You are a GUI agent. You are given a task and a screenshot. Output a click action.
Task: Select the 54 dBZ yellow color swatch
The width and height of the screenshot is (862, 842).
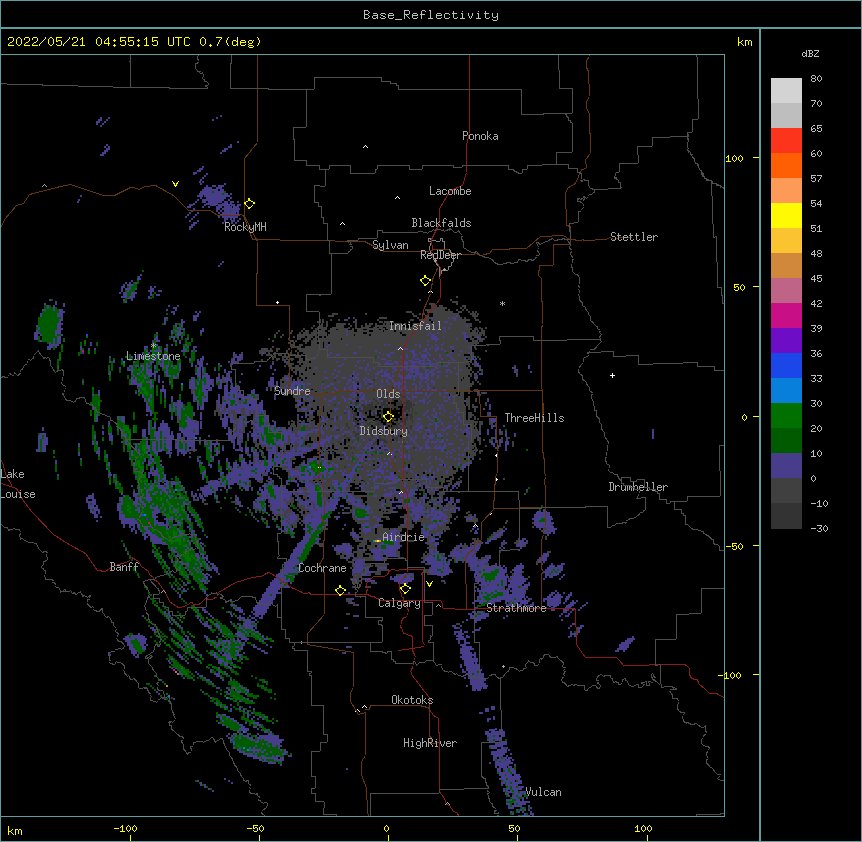[x=786, y=215]
